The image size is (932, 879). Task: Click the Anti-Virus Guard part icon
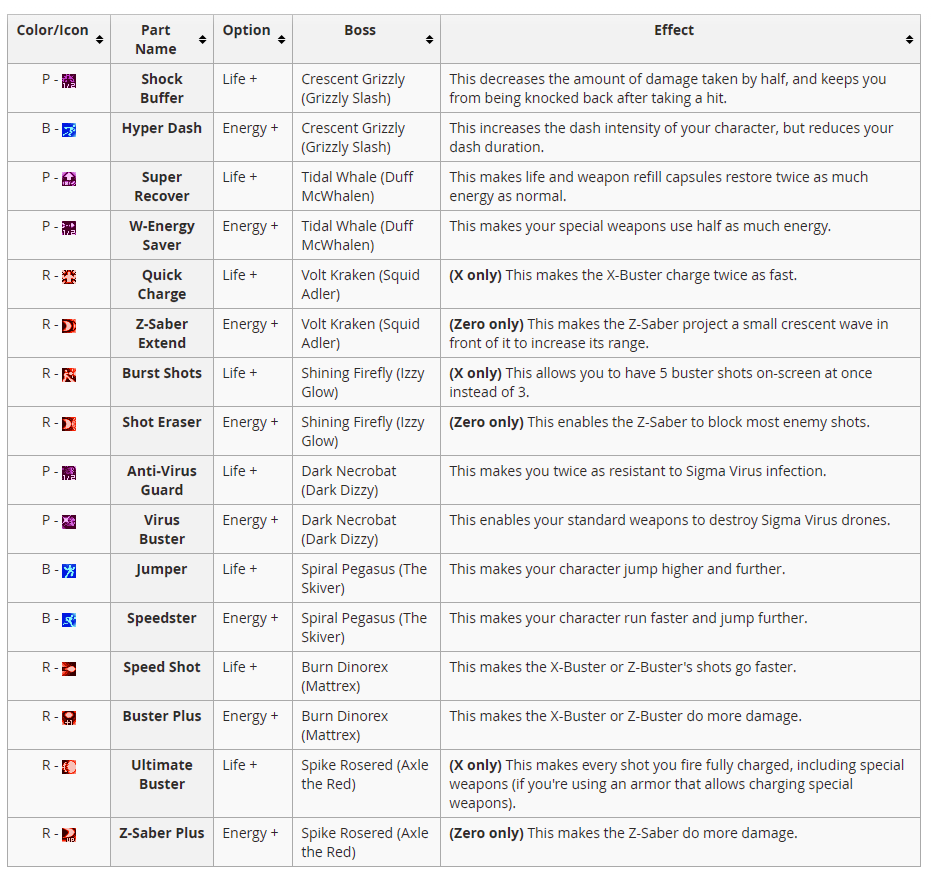click(69, 472)
